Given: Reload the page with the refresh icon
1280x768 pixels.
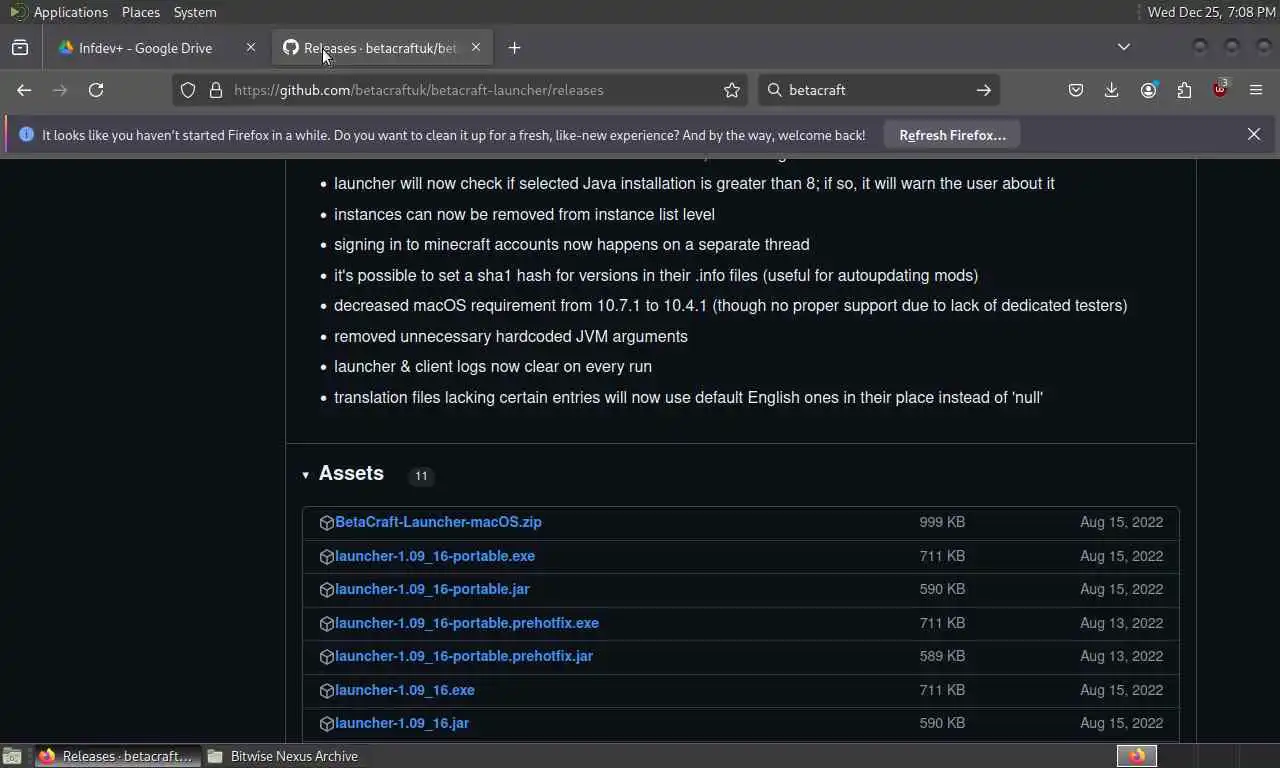Looking at the screenshot, I should [96, 90].
